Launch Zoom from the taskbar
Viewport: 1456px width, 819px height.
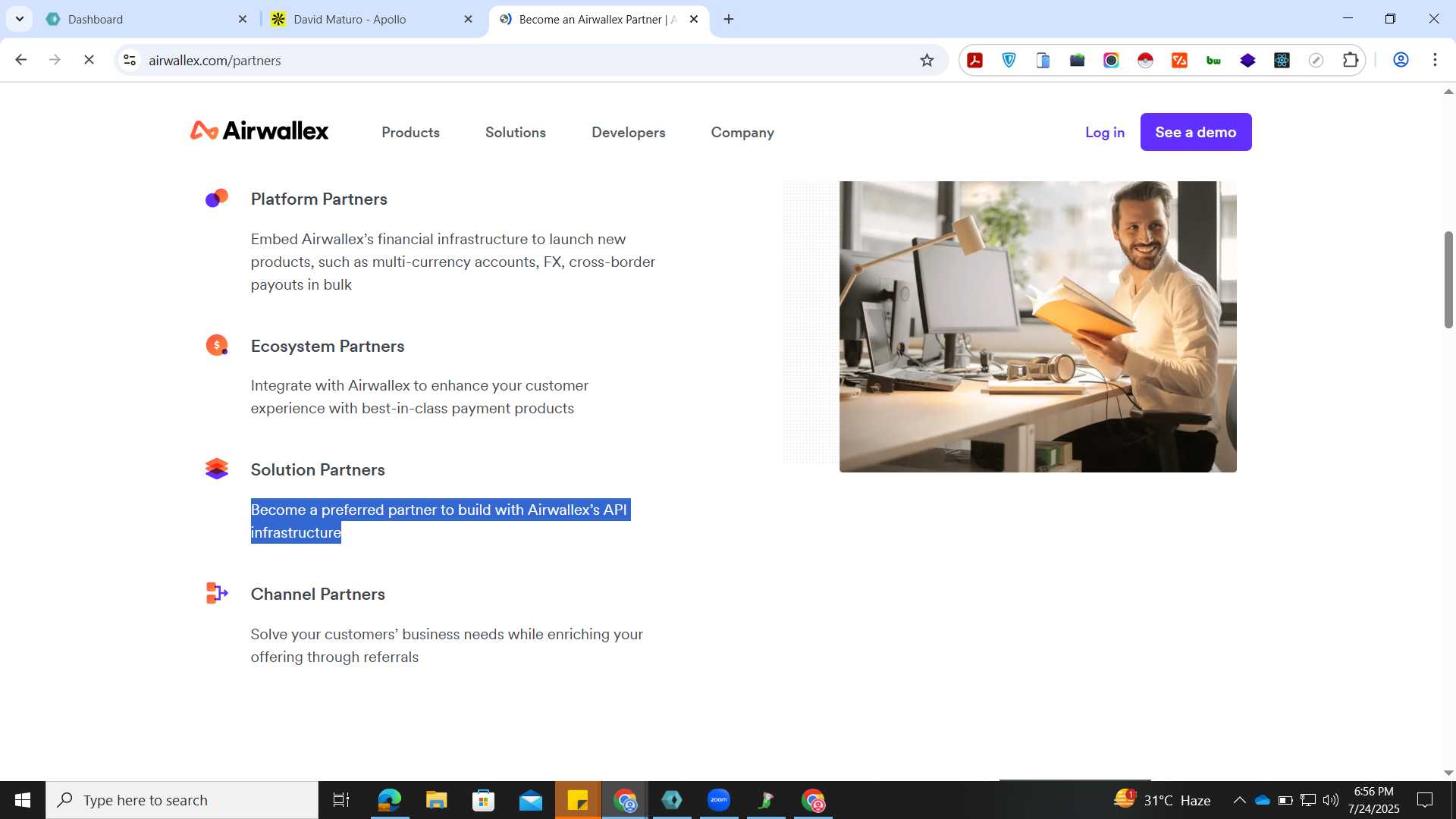click(719, 800)
